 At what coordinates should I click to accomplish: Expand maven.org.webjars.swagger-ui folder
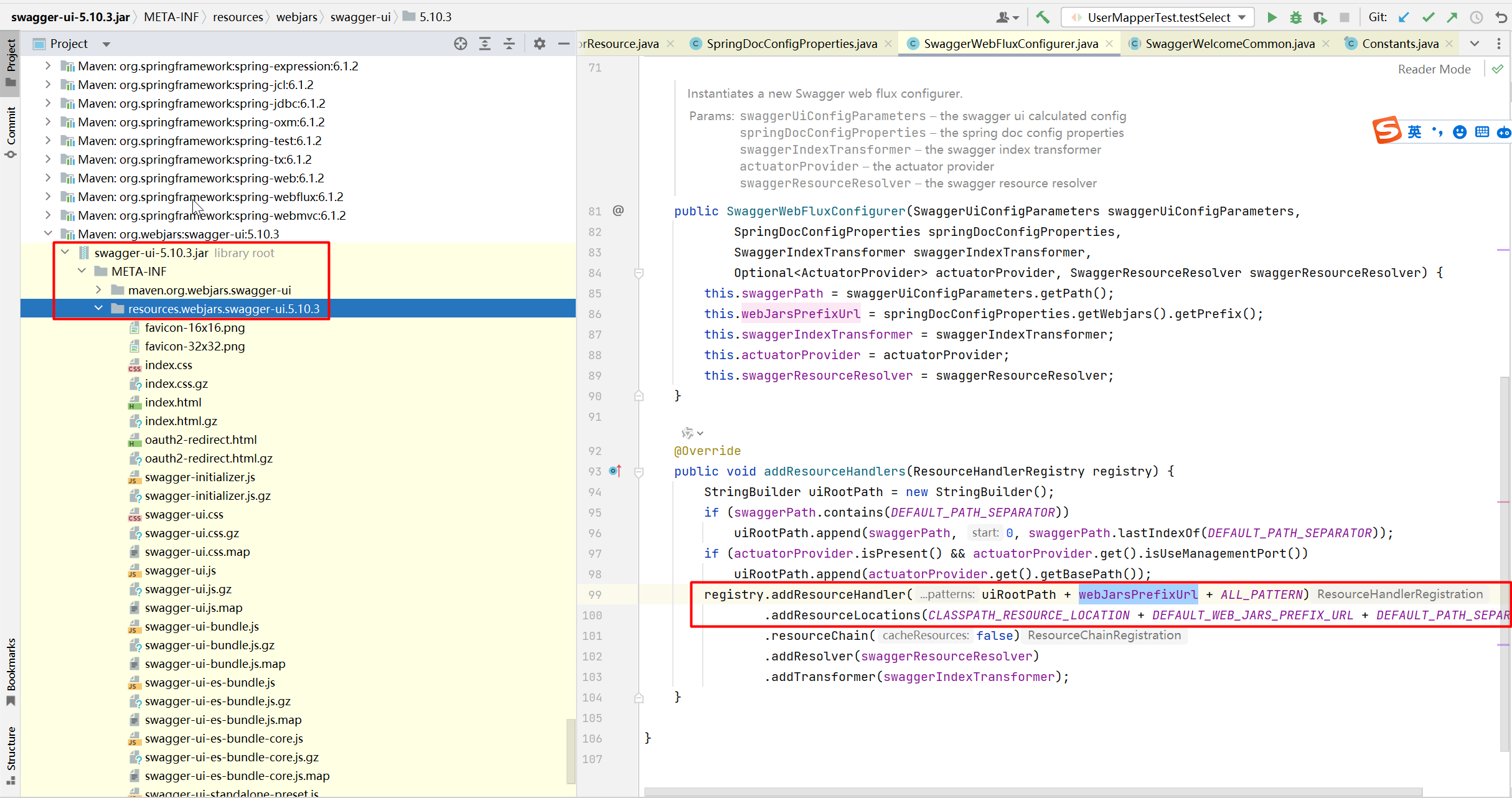[98, 290]
